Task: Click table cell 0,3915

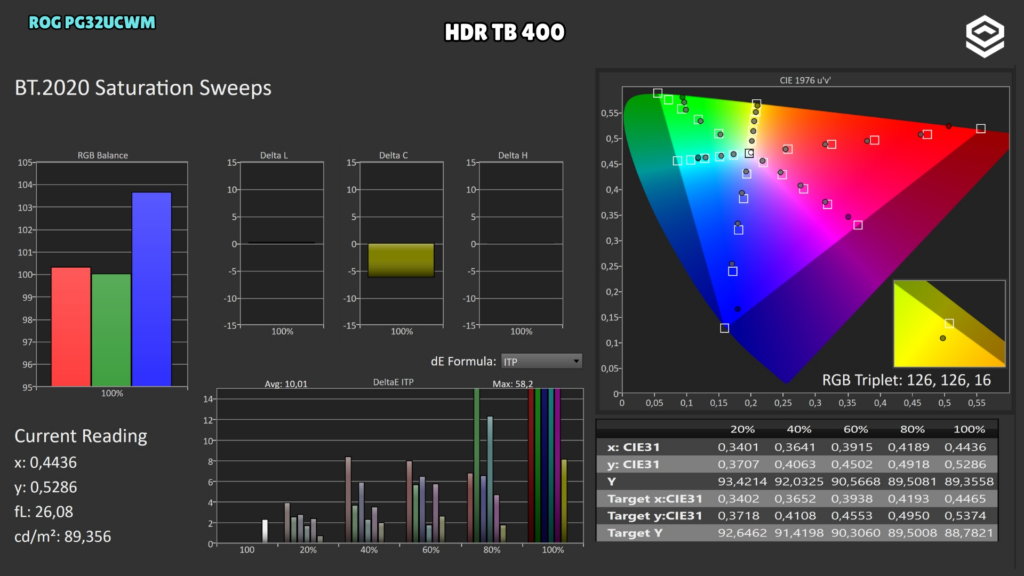Action: (x=852, y=447)
